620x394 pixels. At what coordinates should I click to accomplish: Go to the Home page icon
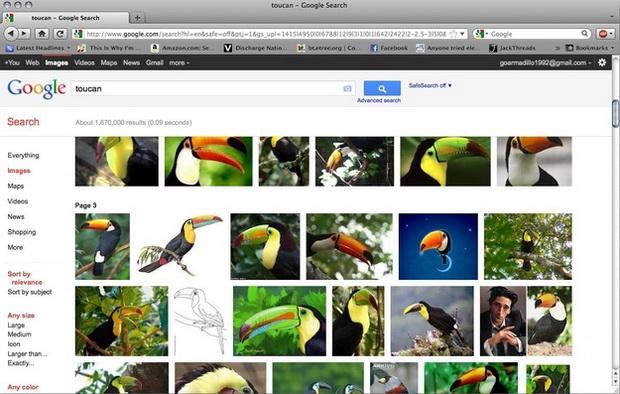(42, 34)
